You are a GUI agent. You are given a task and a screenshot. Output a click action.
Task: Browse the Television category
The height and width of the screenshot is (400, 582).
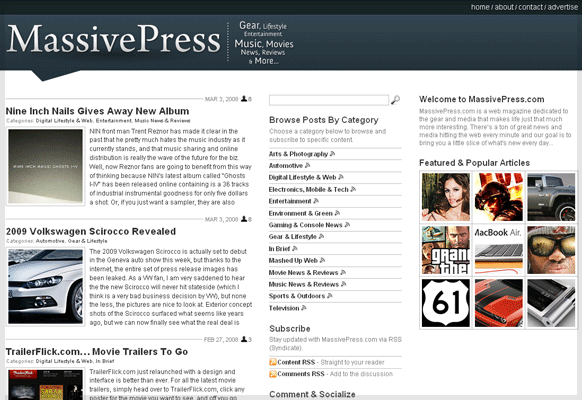284,308
